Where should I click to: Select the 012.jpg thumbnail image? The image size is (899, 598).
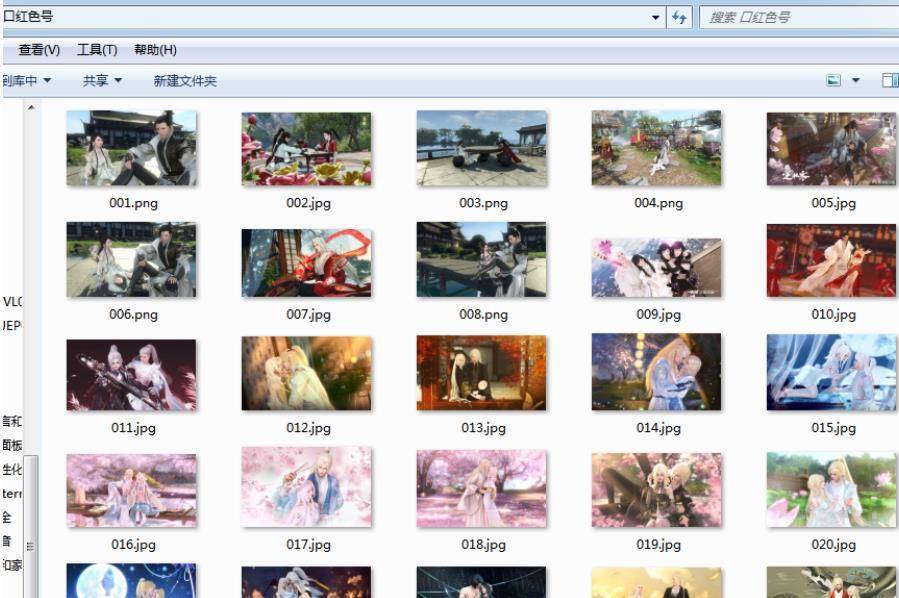pyautogui.click(x=306, y=373)
